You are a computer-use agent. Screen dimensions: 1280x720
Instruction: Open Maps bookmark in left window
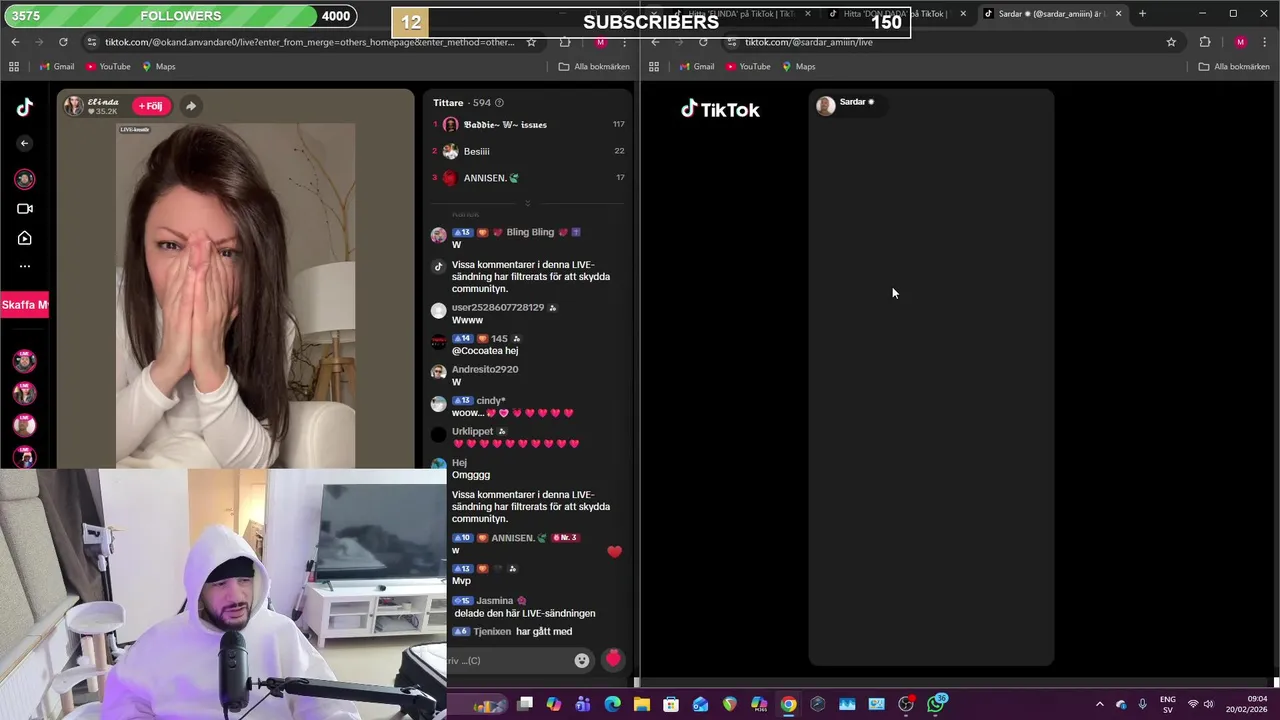[x=158, y=66]
